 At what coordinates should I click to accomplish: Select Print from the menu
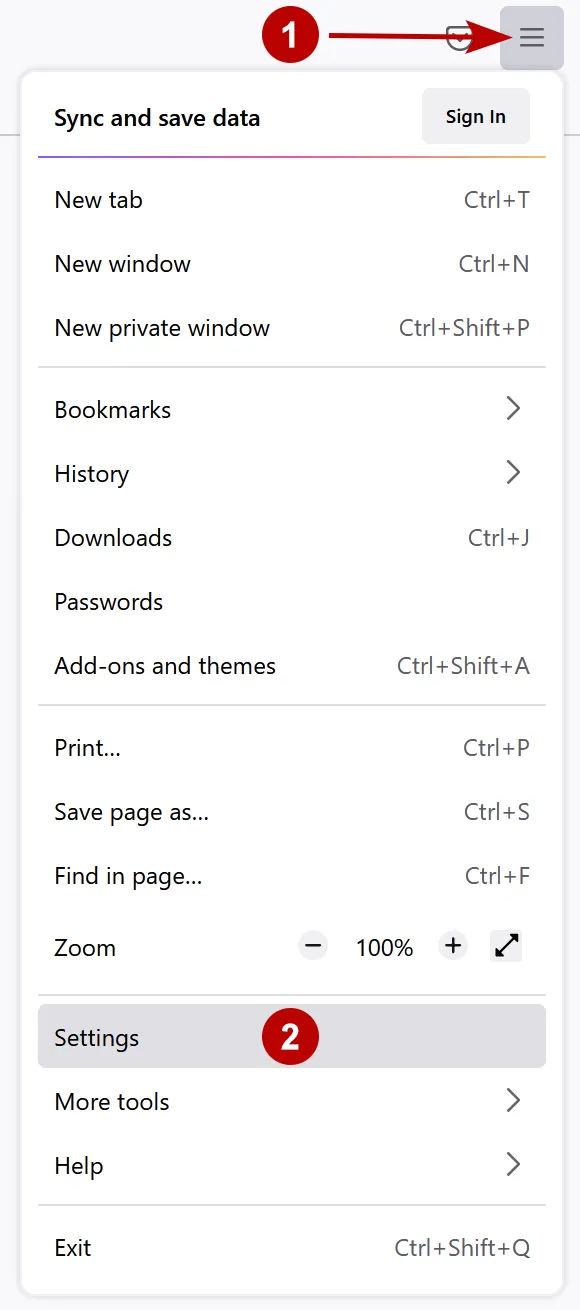click(86, 747)
